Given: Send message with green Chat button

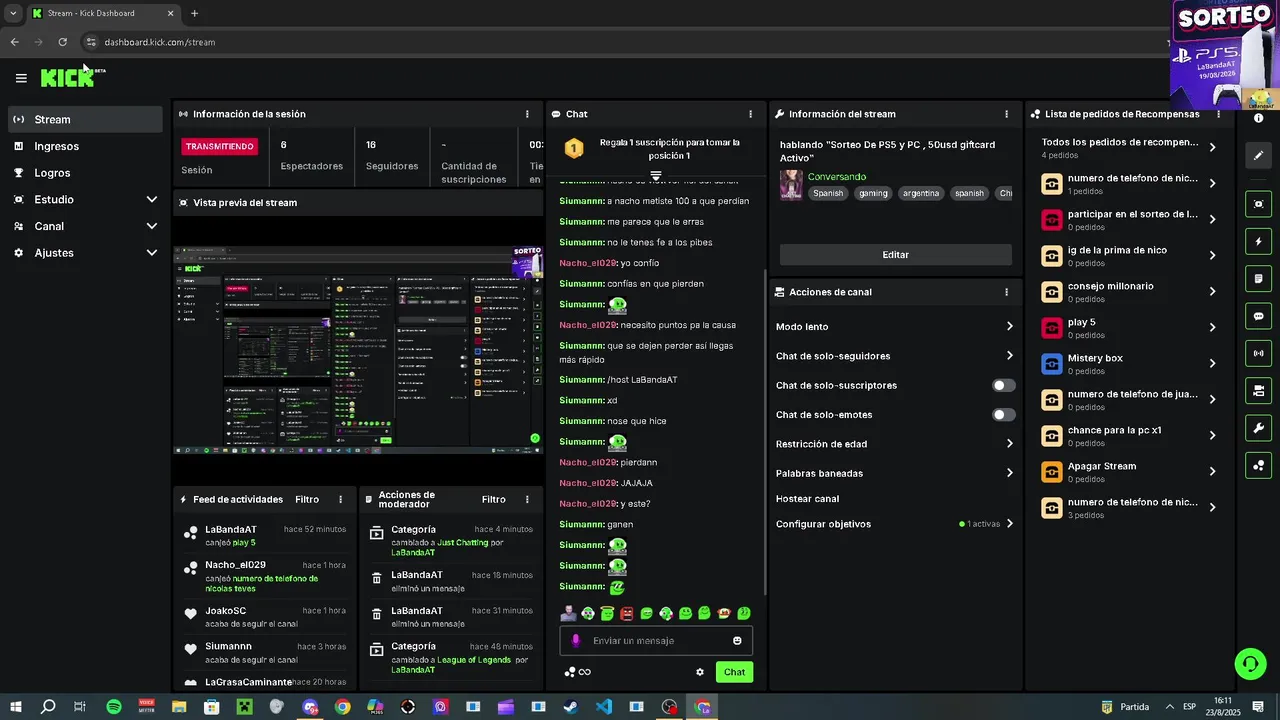Looking at the screenshot, I should tap(734, 672).
